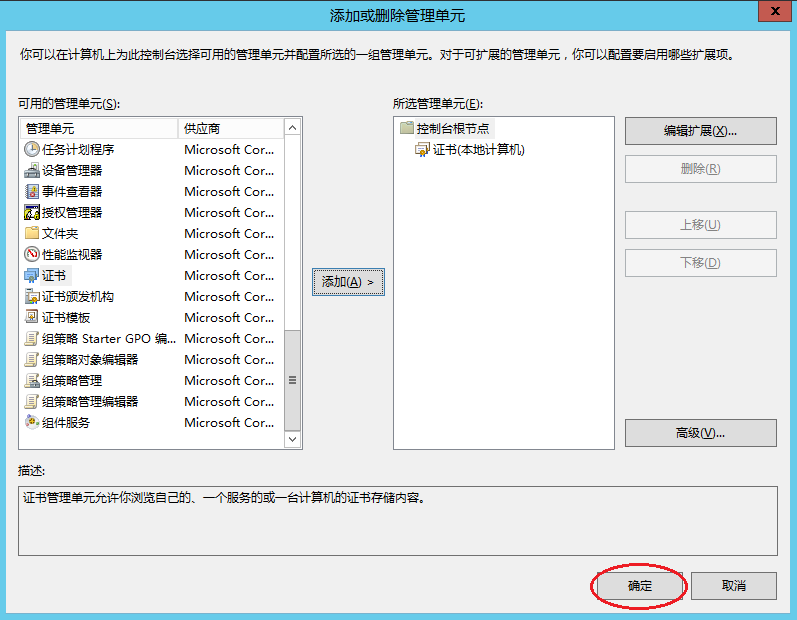
Task: Select 控制台根节点 in selected snap-ins
Action: (453, 129)
